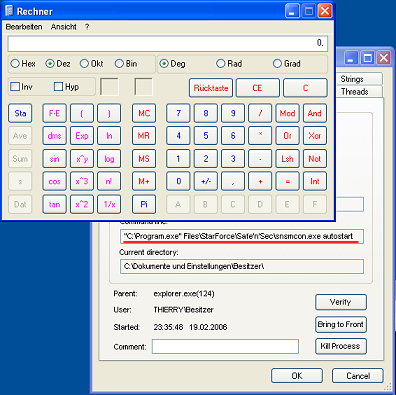Click the equals = button

coord(287,181)
